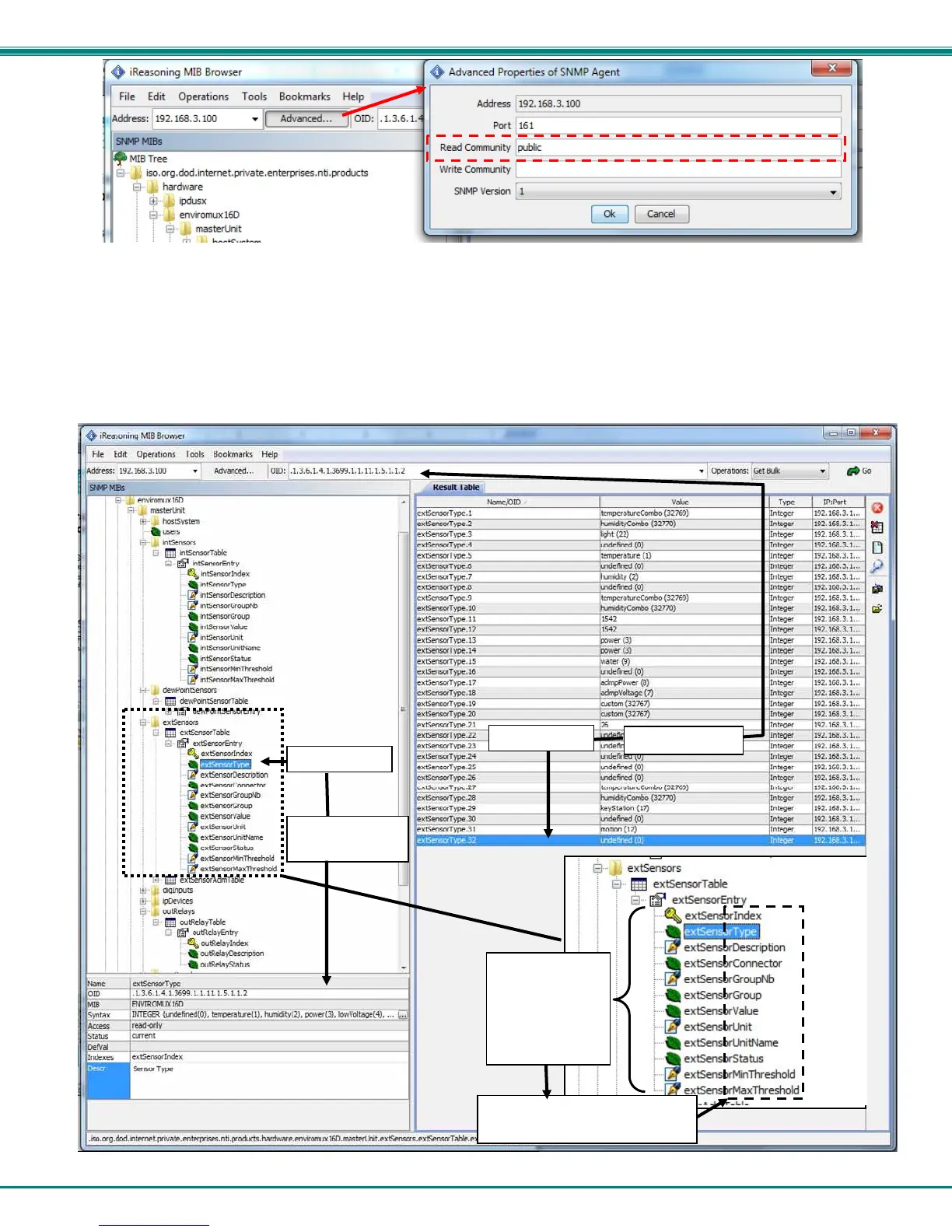The width and height of the screenshot is (952, 1232).
Task: Click the pencil icon beside intSensorMinThreshold
Action: [194, 669]
